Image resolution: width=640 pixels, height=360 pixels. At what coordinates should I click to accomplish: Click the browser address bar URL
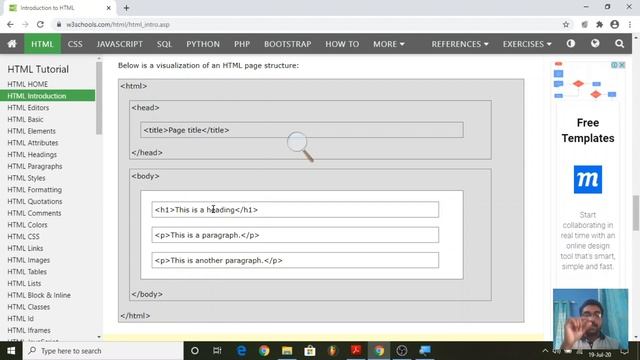118,24
